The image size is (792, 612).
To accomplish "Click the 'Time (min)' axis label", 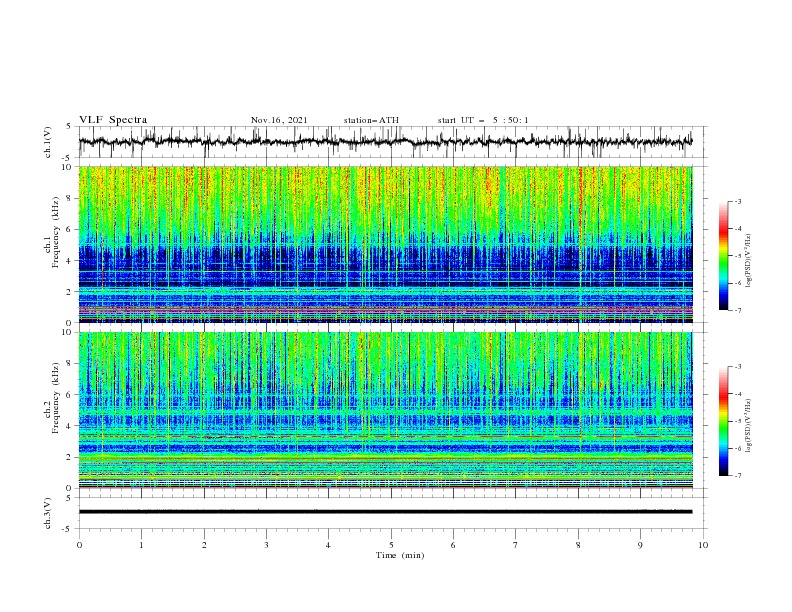I will [x=400, y=555].
